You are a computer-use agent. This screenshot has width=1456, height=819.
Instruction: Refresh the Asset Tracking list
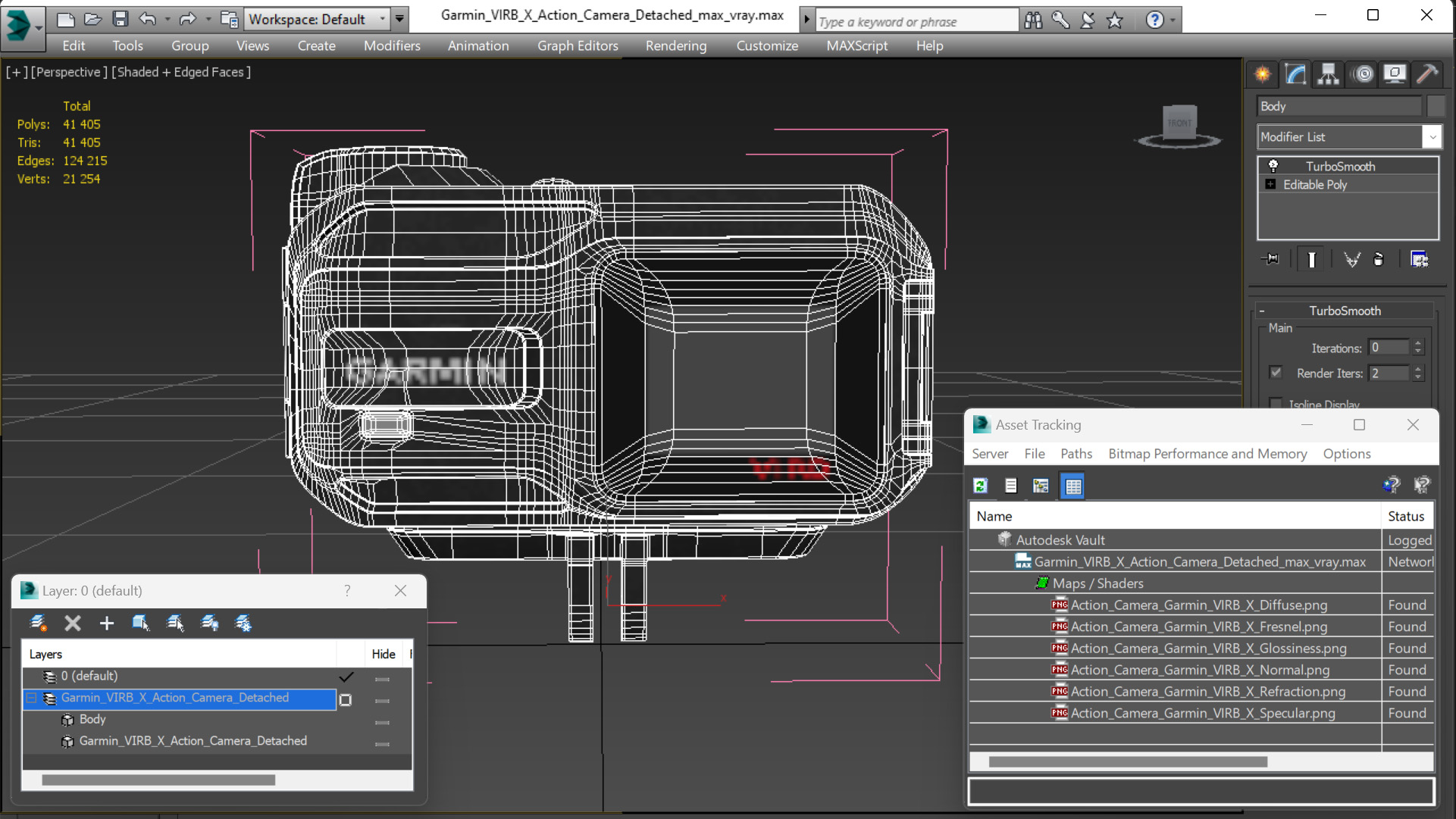981,486
